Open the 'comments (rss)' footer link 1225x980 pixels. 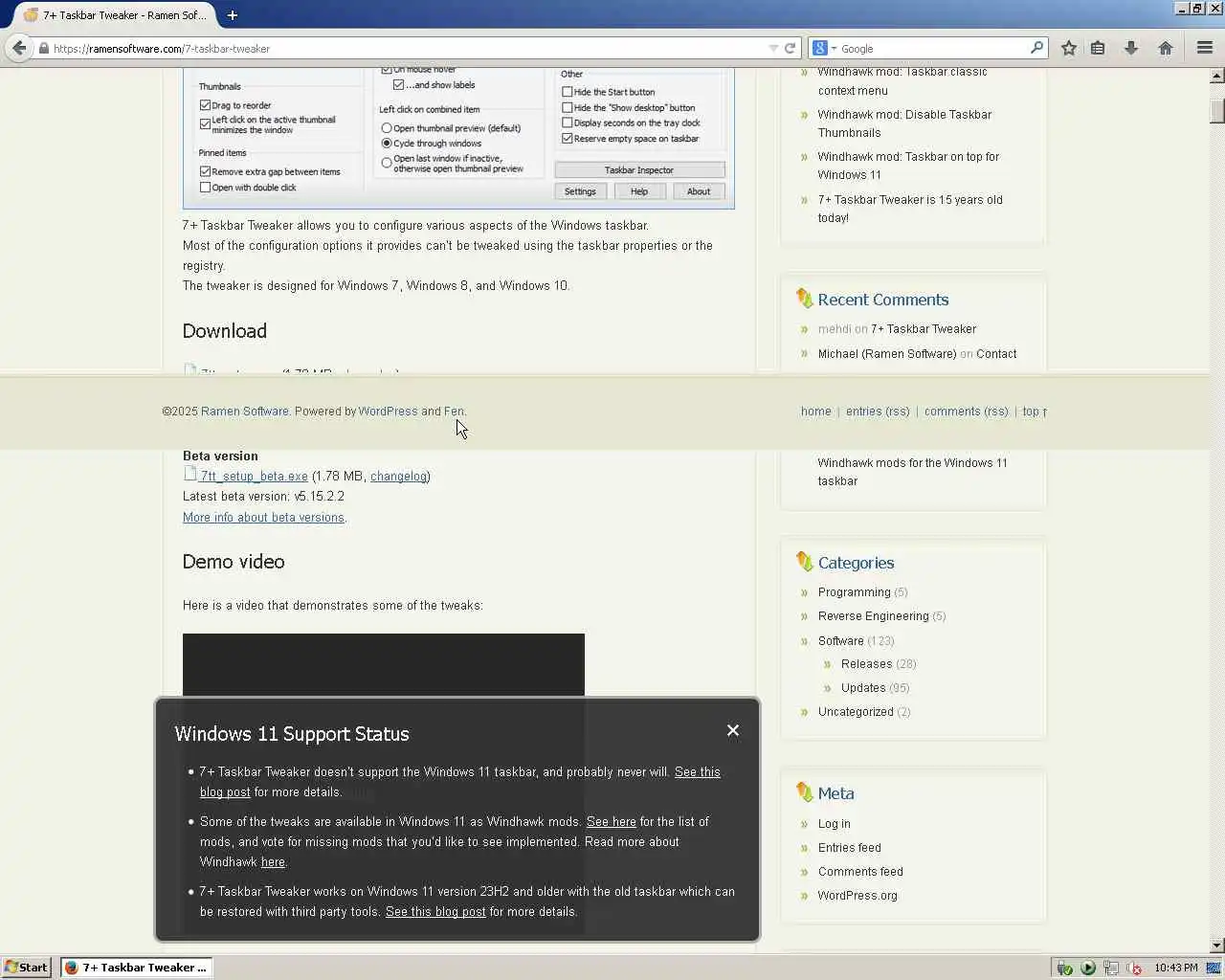[967, 411]
